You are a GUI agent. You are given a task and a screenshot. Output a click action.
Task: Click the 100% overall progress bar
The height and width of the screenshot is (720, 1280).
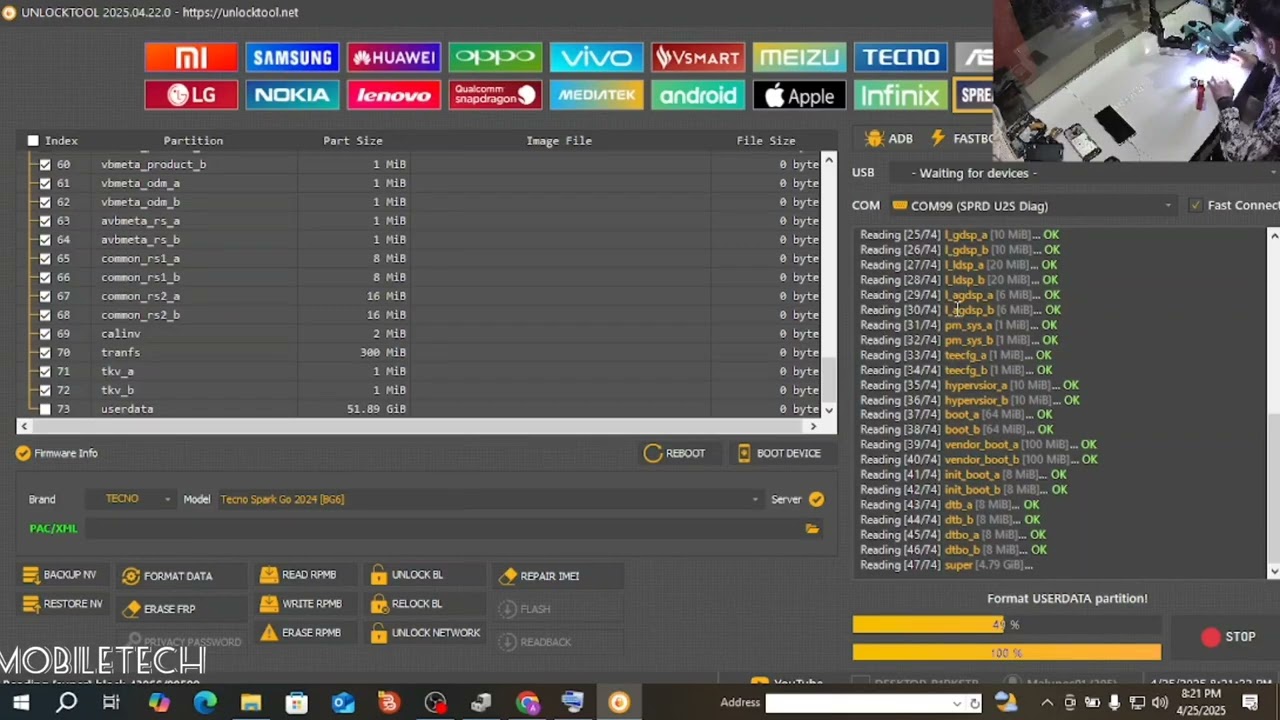pyautogui.click(x=1007, y=653)
